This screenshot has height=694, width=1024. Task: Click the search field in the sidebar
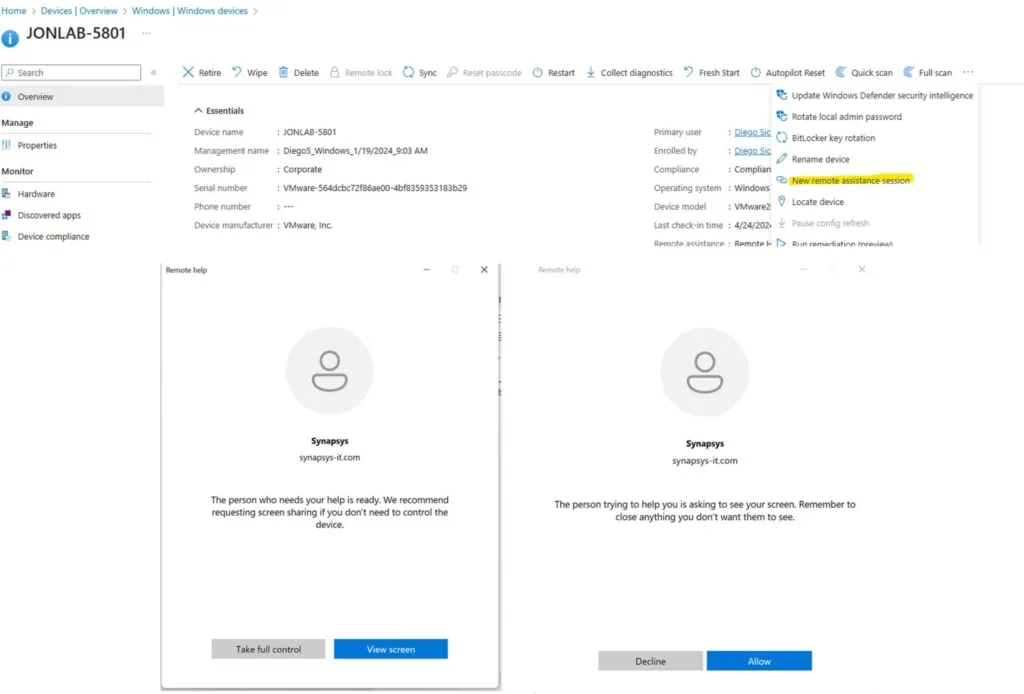(x=70, y=72)
